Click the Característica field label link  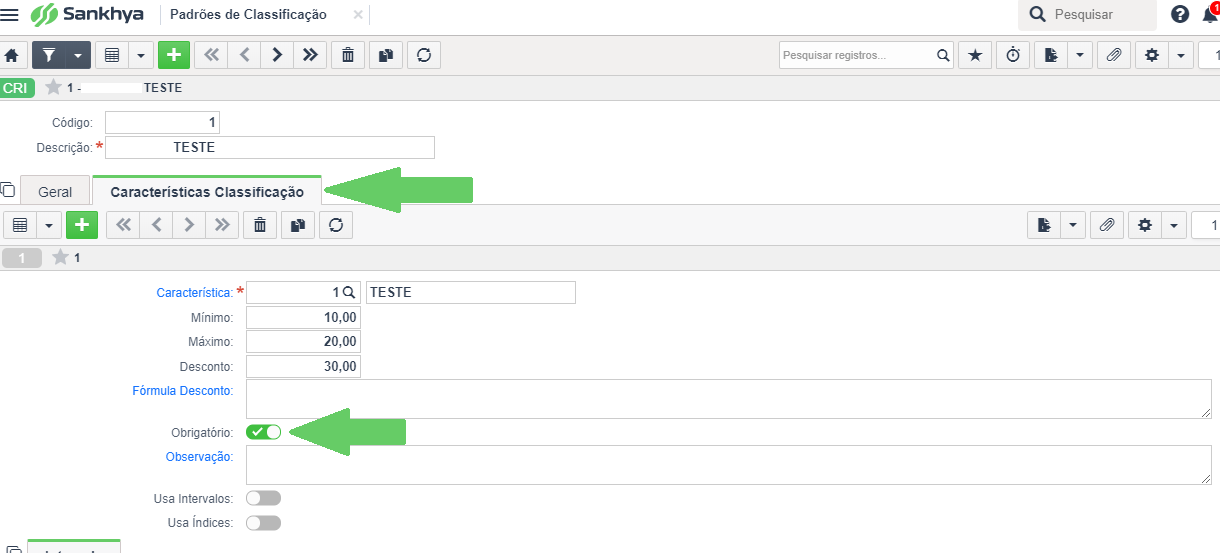(195, 293)
